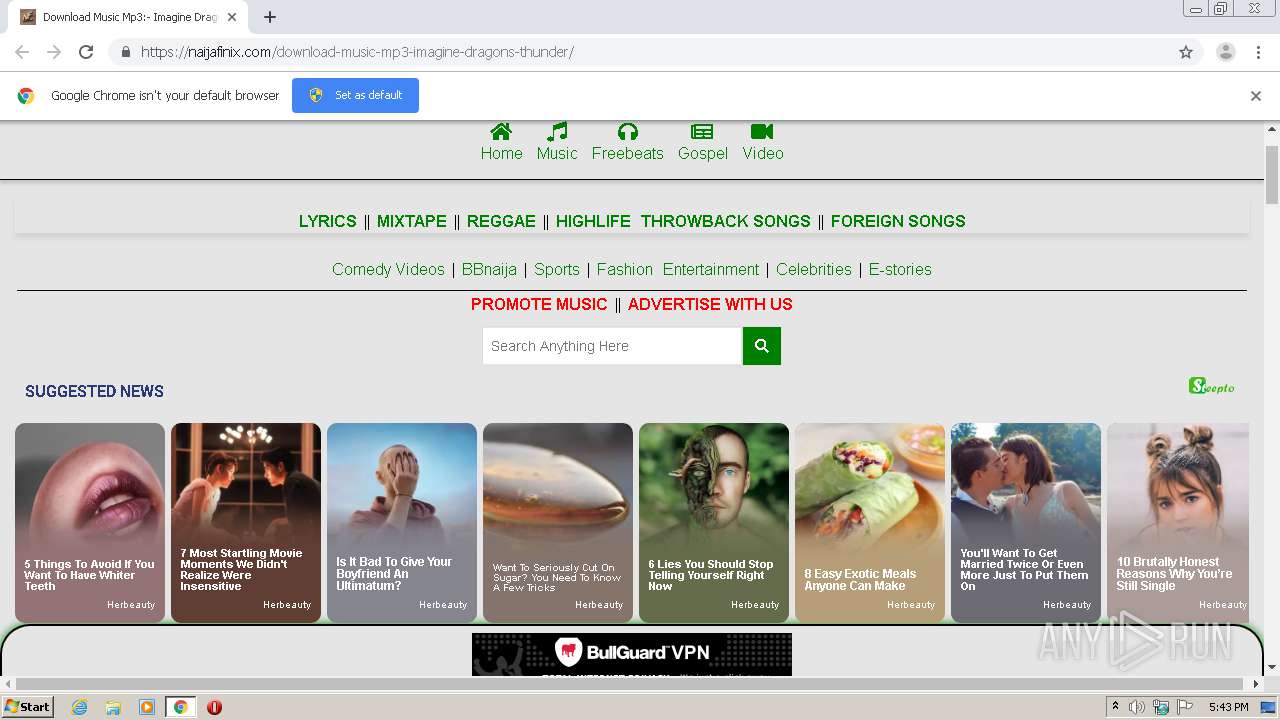Open the Windows Start menu

tap(27, 707)
